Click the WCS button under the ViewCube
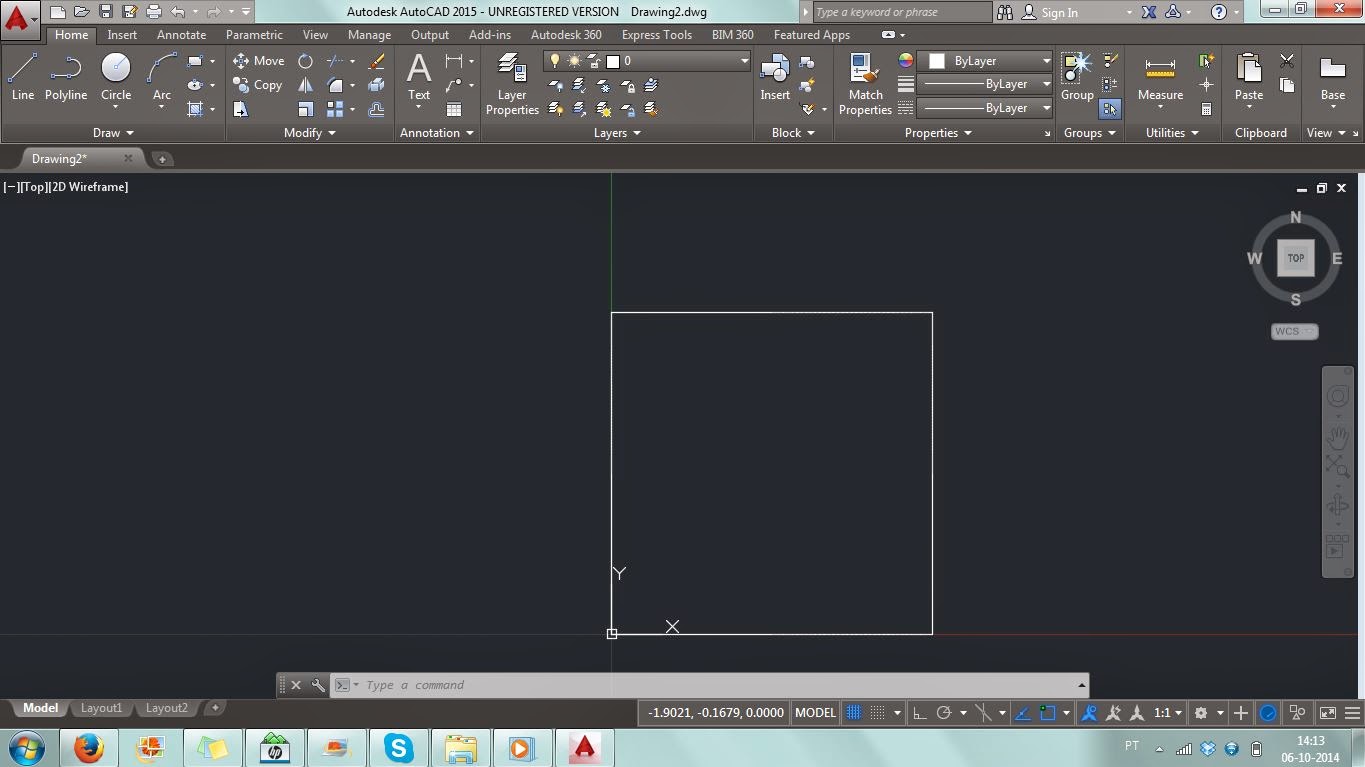Image resolution: width=1365 pixels, height=767 pixels. pos(1295,331)
